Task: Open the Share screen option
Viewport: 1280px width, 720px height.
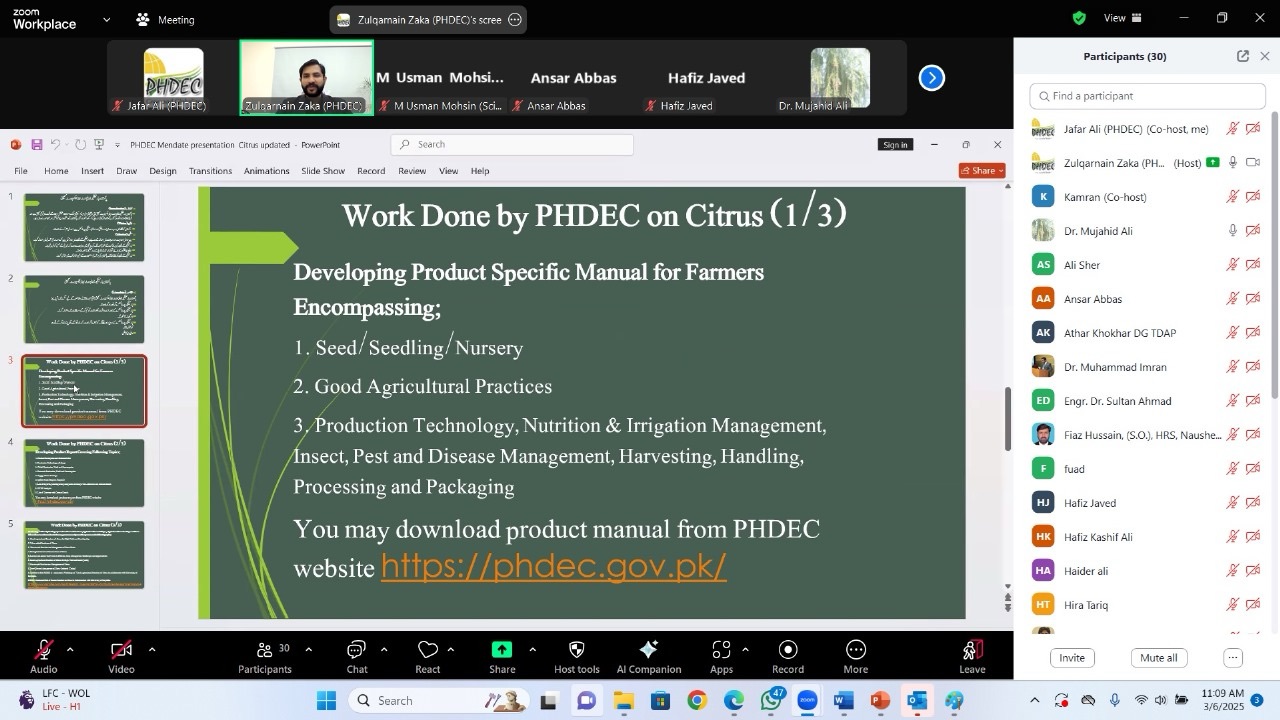Action: (x=502, y=651)
